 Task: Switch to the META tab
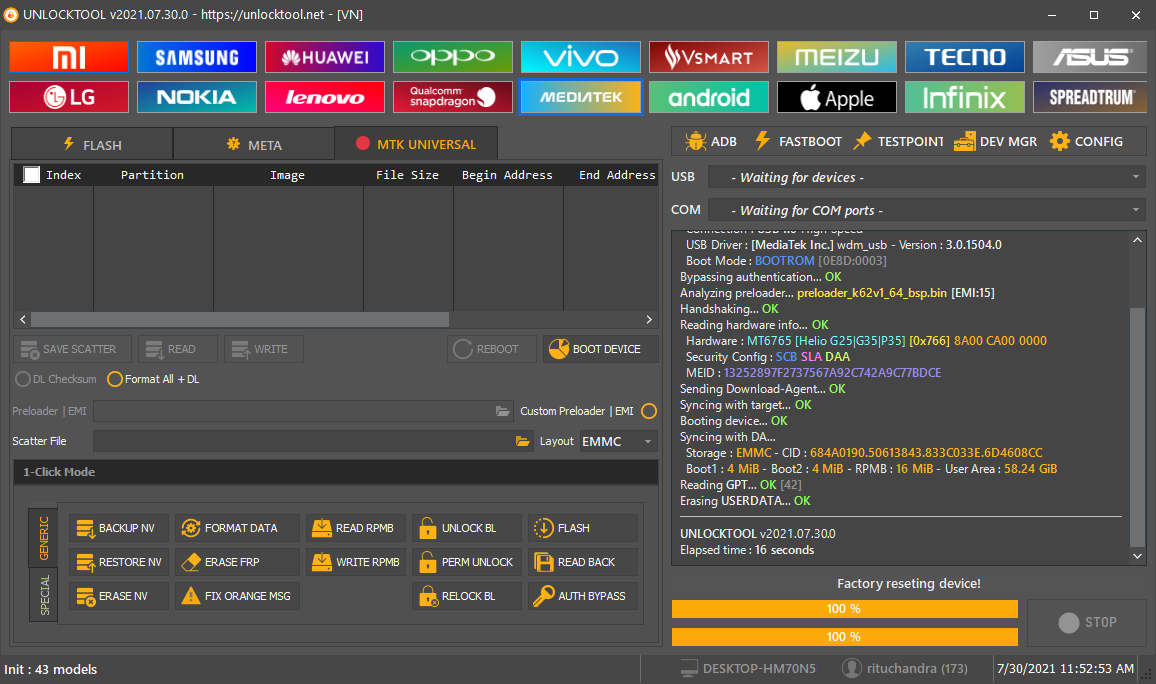pos(254,144)
